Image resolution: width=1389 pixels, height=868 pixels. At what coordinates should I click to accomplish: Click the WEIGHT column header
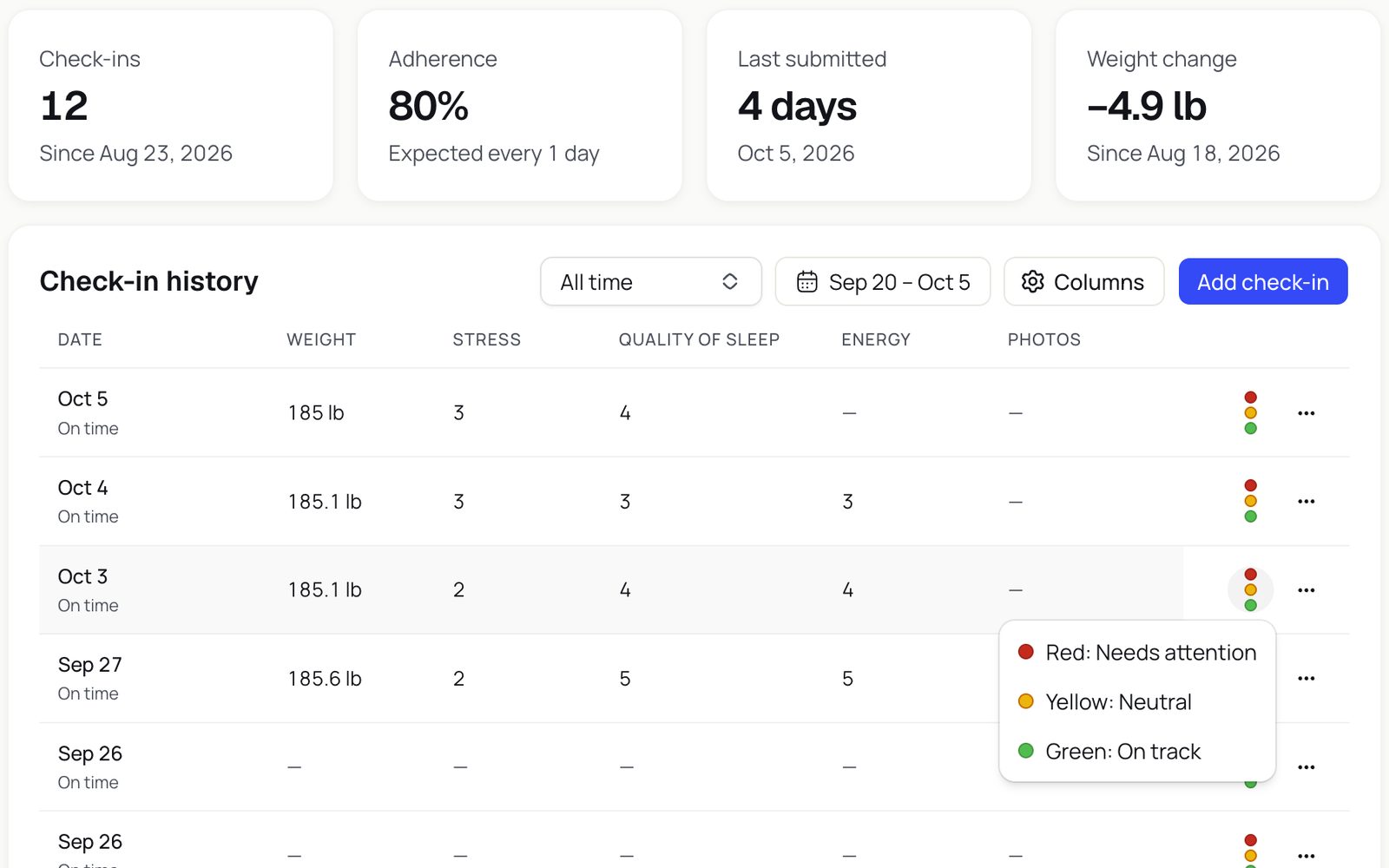click(x=321, y=340)
